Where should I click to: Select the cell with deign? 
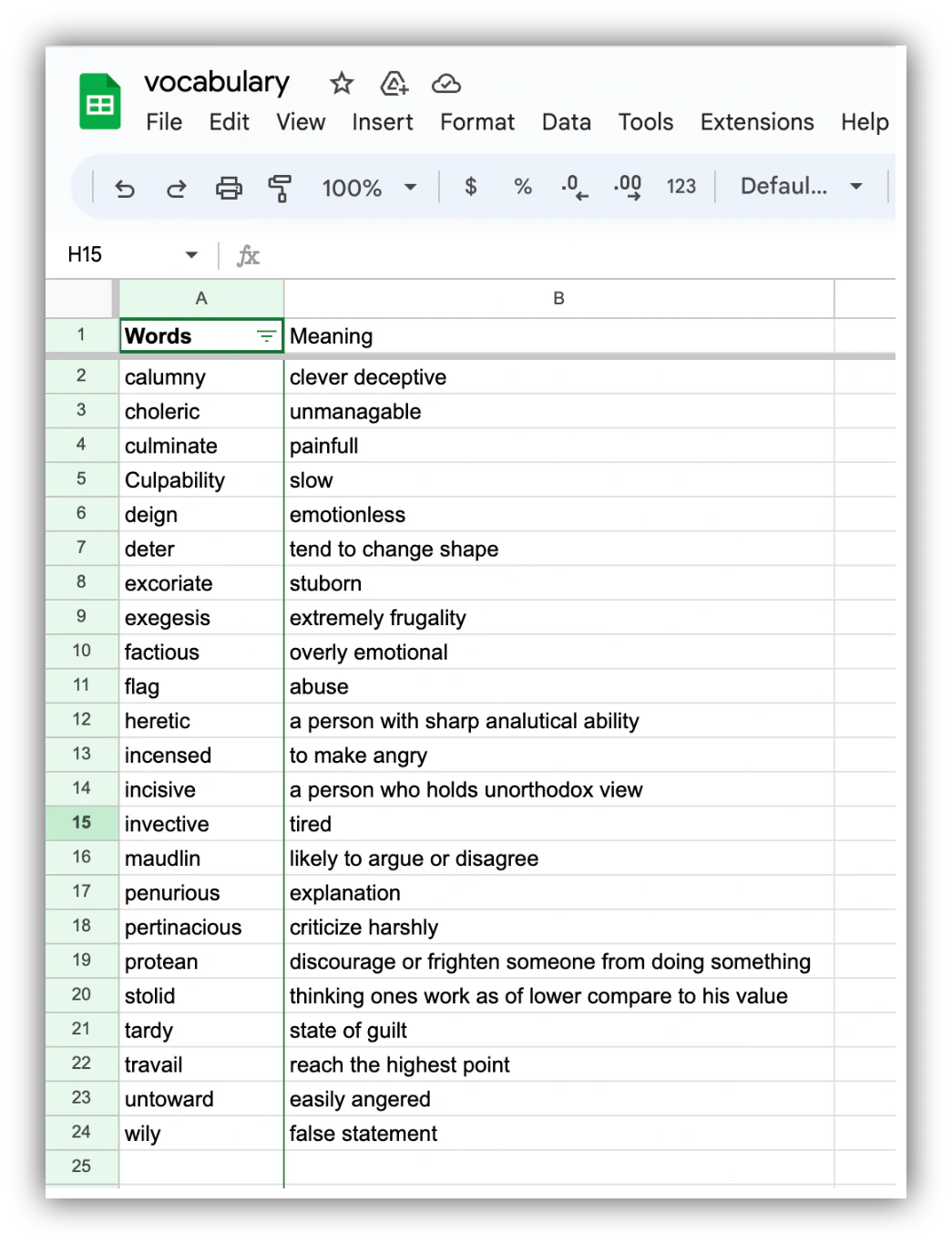click(x=201, y=515)
